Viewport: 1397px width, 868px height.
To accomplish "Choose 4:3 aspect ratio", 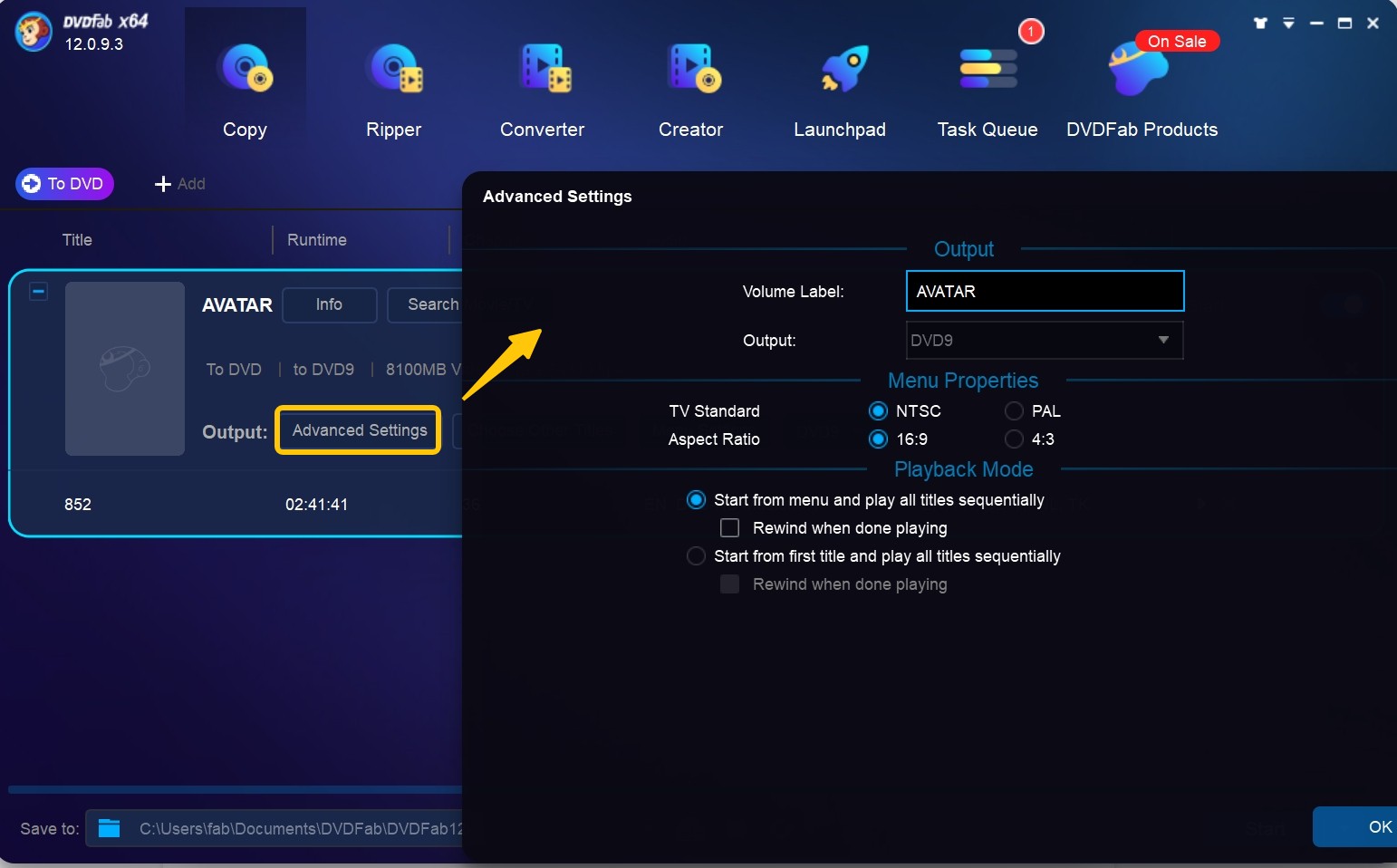I will click(1015, 439).
